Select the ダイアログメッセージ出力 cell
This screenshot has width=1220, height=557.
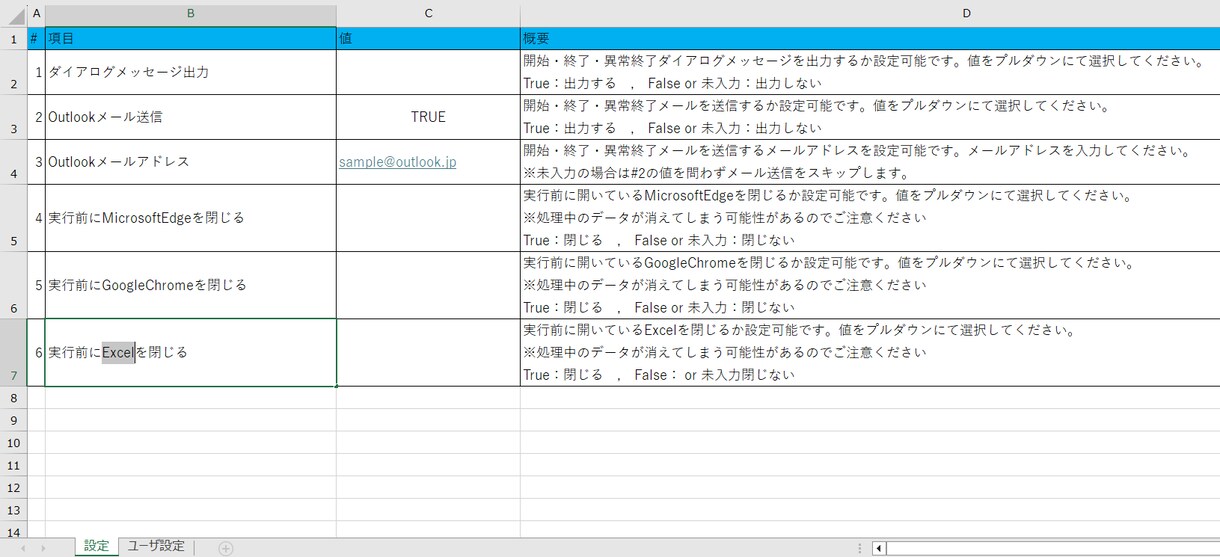pos(191,72)
